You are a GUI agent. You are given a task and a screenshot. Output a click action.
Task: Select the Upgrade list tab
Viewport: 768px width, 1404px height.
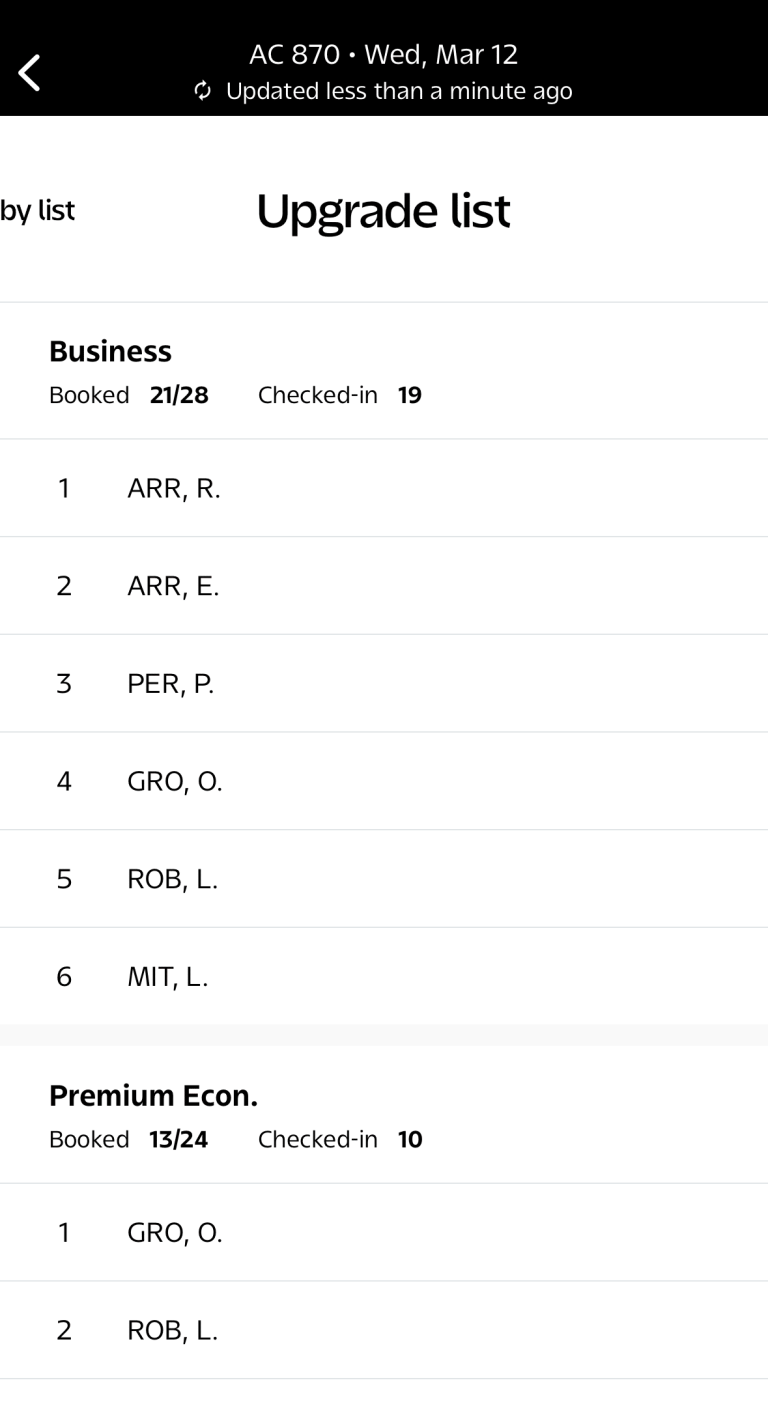(384, 210)
